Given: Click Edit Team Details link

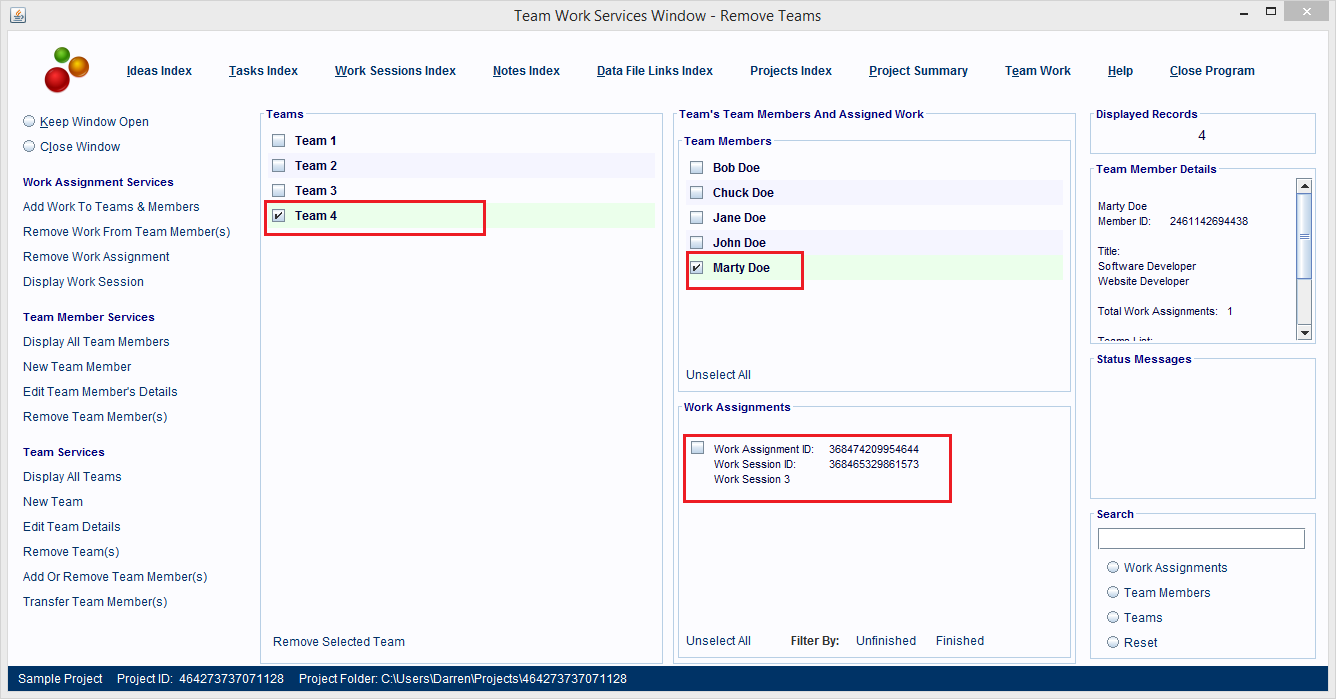Looking at the screenshot, I should click(x=72, y=527).
